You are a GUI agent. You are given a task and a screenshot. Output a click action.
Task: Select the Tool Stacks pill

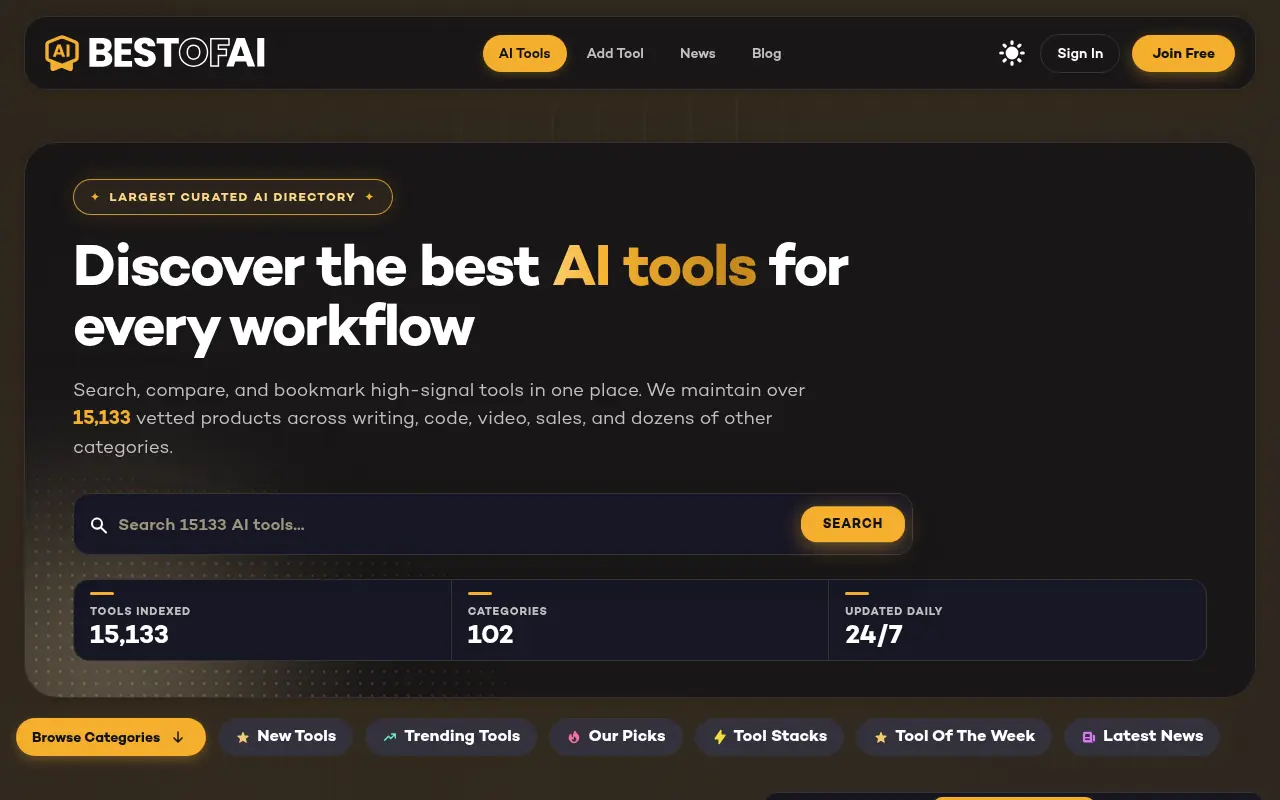tap(770, 737)
